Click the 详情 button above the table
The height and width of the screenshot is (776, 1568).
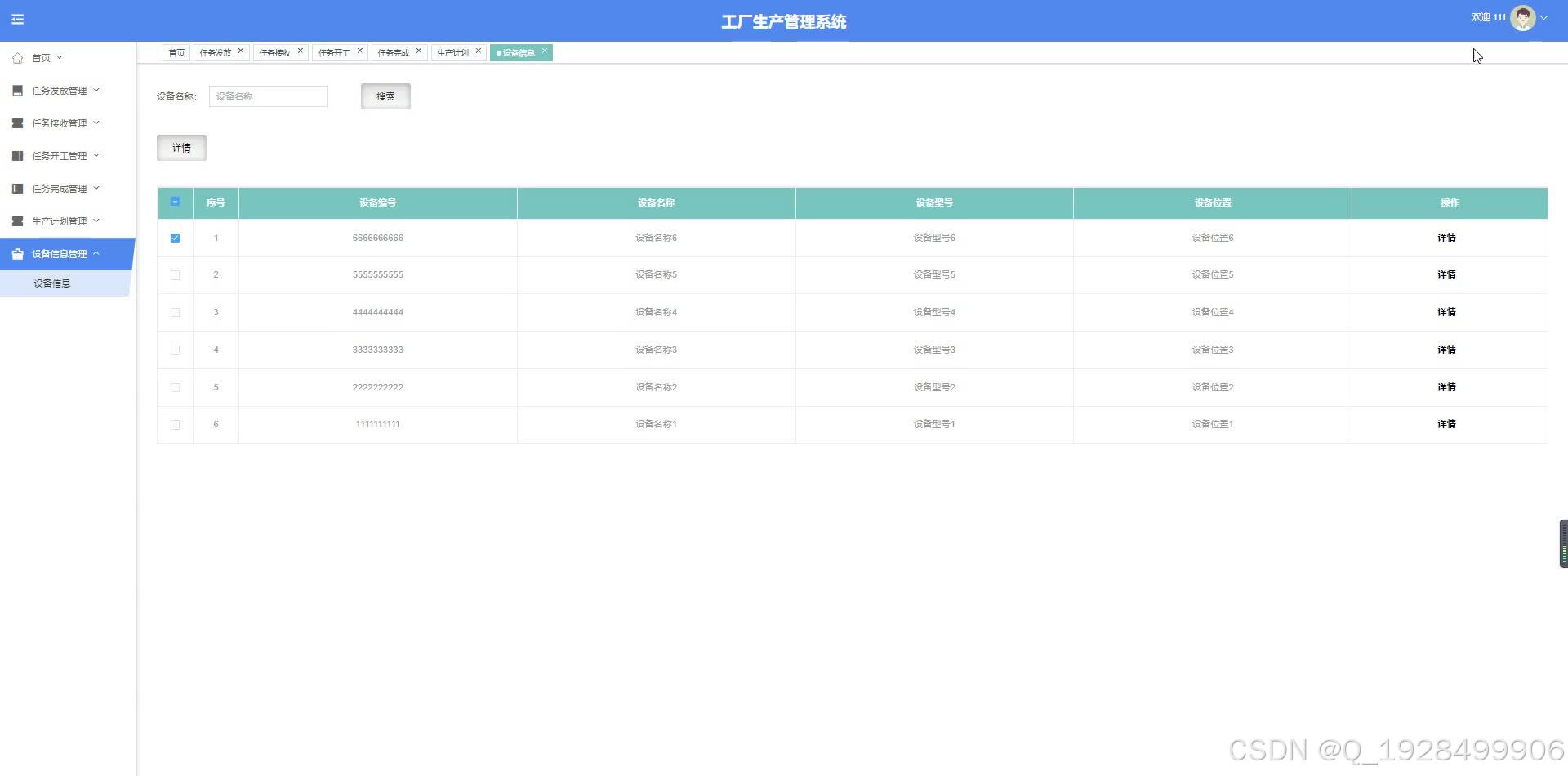click(181, 148)
